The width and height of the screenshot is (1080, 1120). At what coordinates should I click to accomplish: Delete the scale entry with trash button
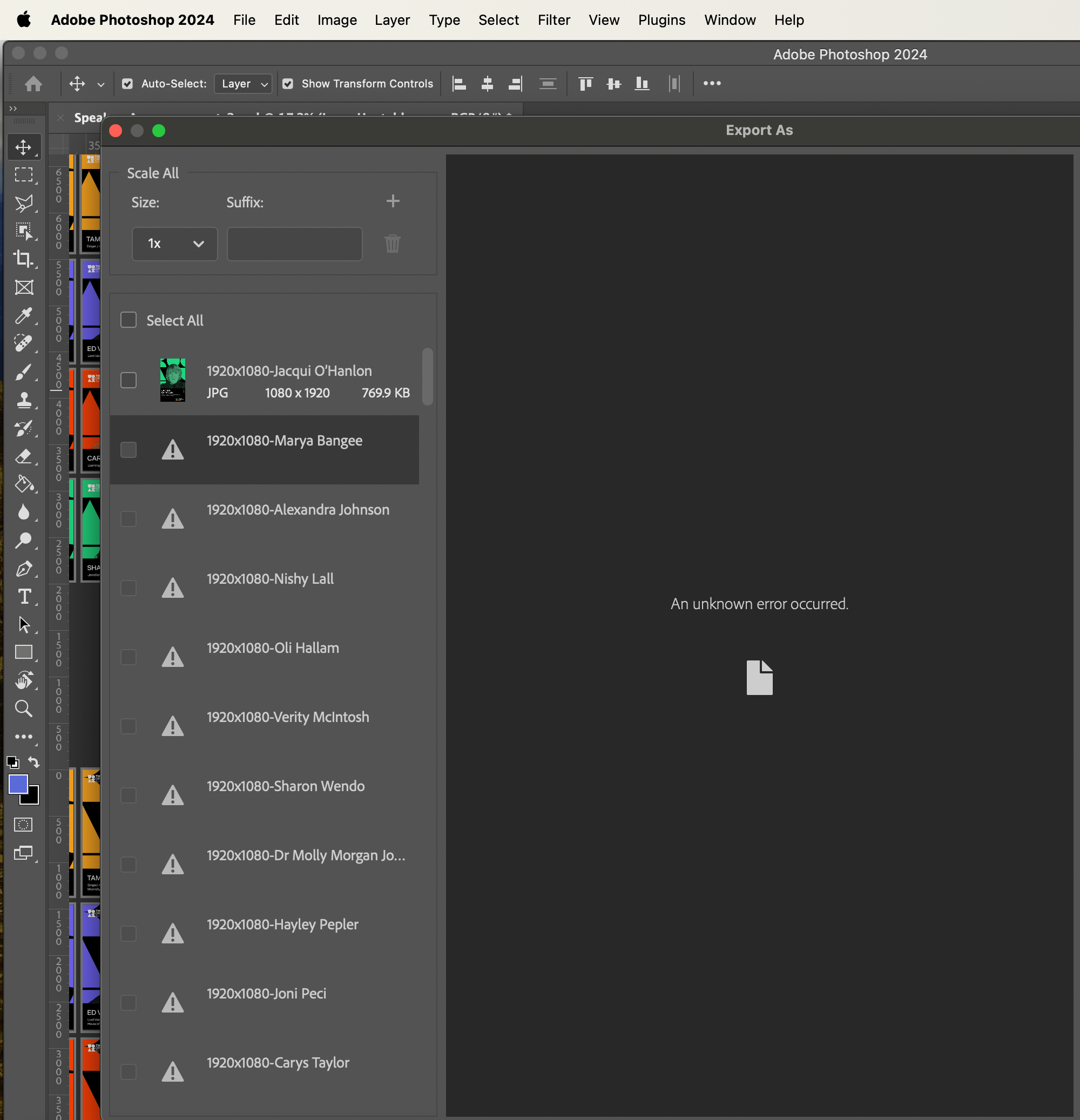click(x=392, y=244)
